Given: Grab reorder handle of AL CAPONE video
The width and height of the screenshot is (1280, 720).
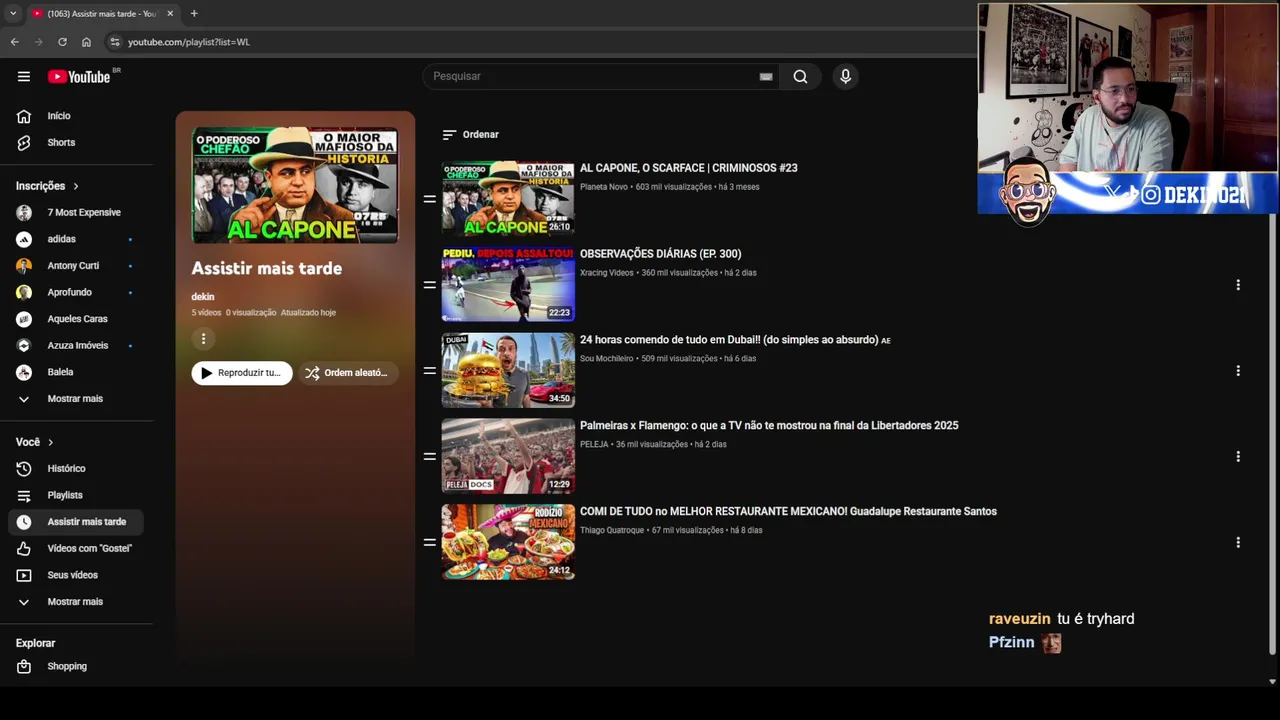Looking at the screenshot, I should click(x=429, y=199).
